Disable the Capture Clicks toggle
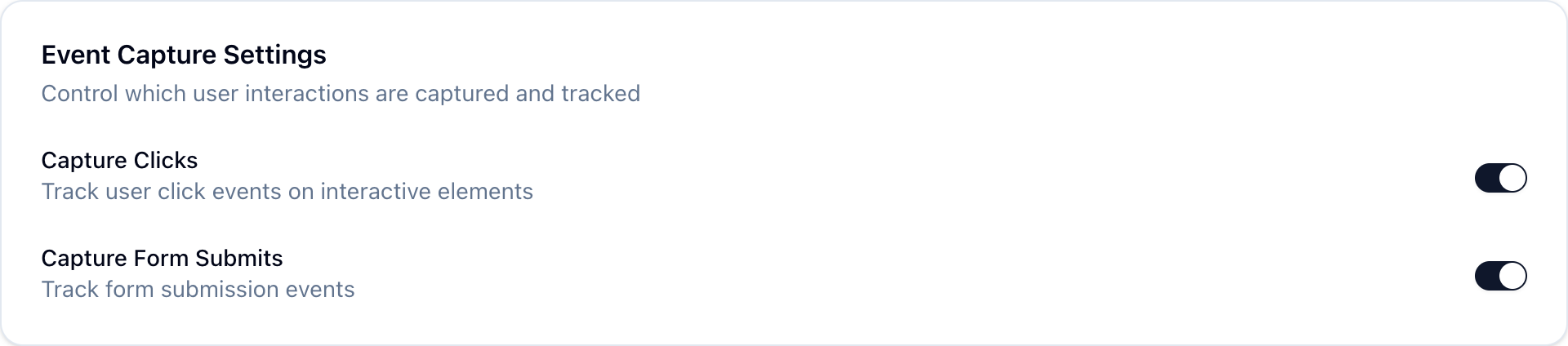 (x=1500, y=178)
